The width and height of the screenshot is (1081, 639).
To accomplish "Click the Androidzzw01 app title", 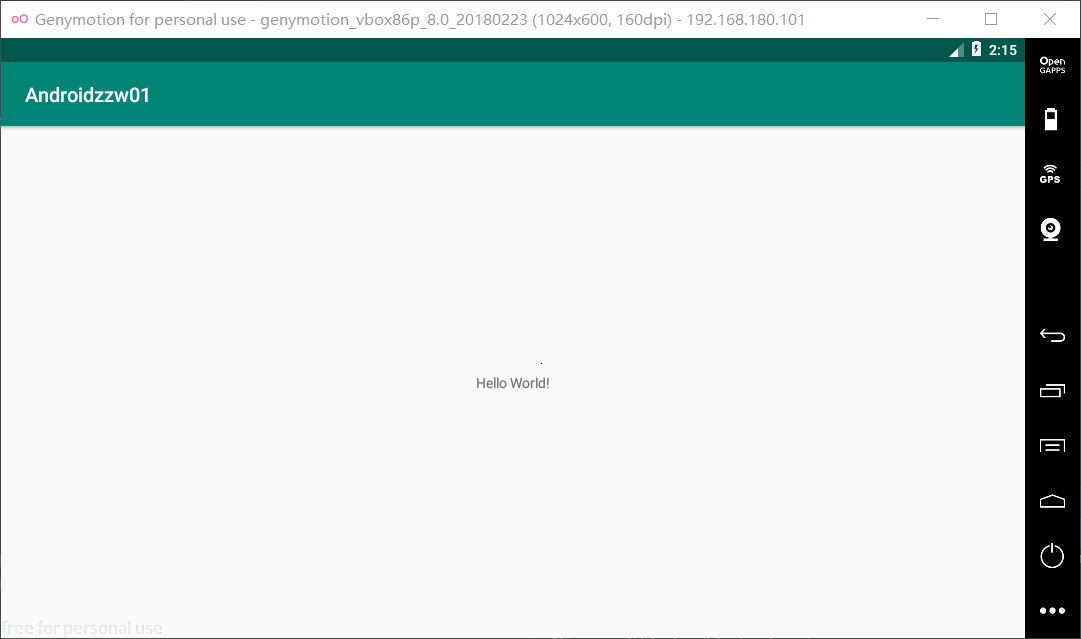I will coord(88,95).
